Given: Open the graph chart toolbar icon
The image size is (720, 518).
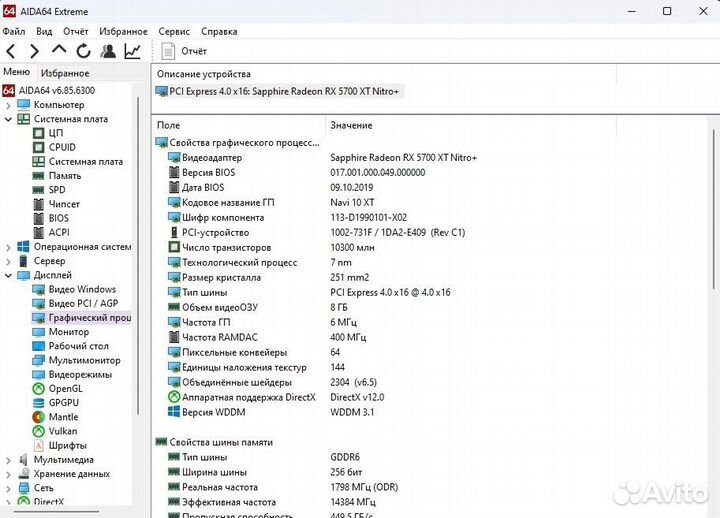Looking at the screenshot, I should click(132, 51).
